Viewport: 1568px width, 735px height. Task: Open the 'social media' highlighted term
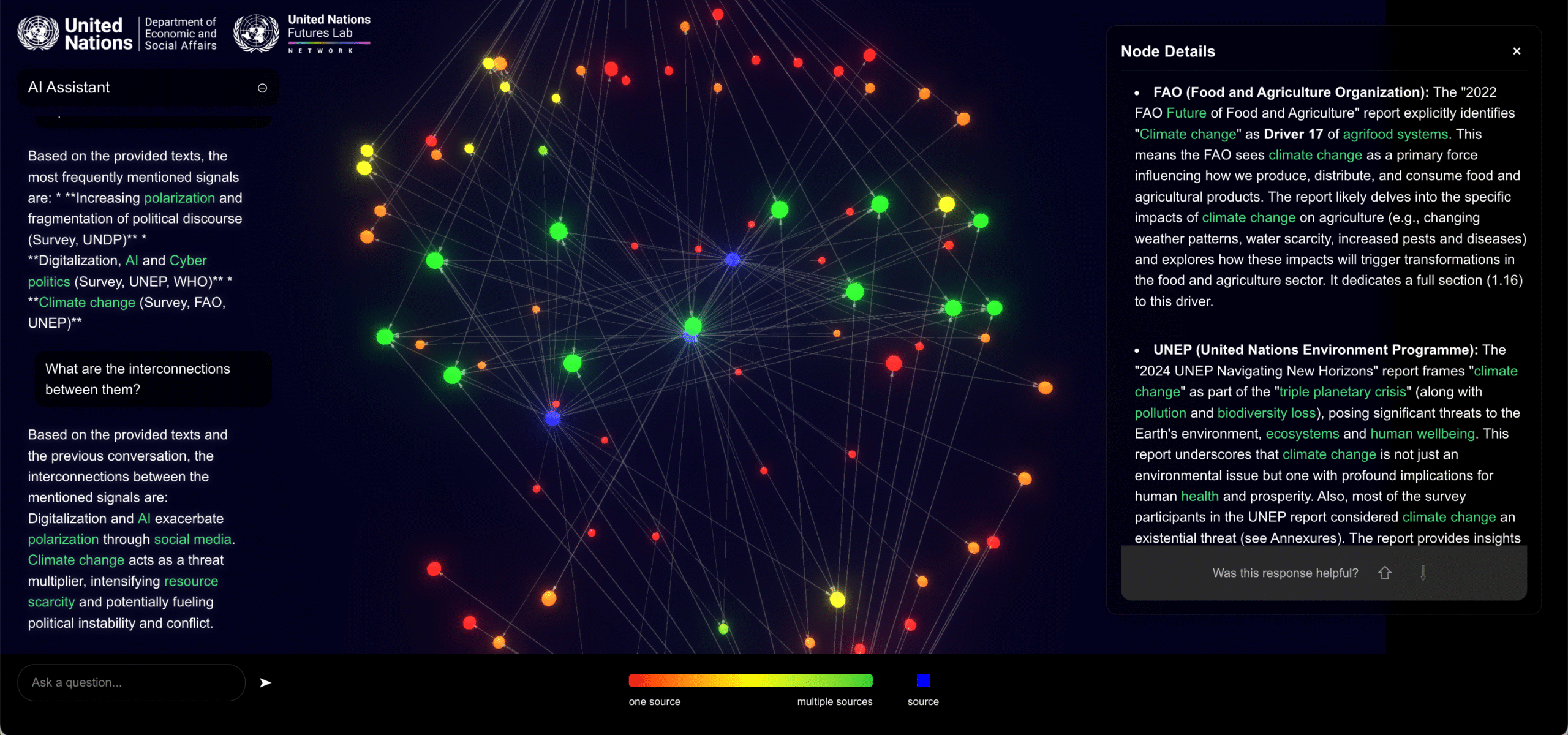coord(193,539)
